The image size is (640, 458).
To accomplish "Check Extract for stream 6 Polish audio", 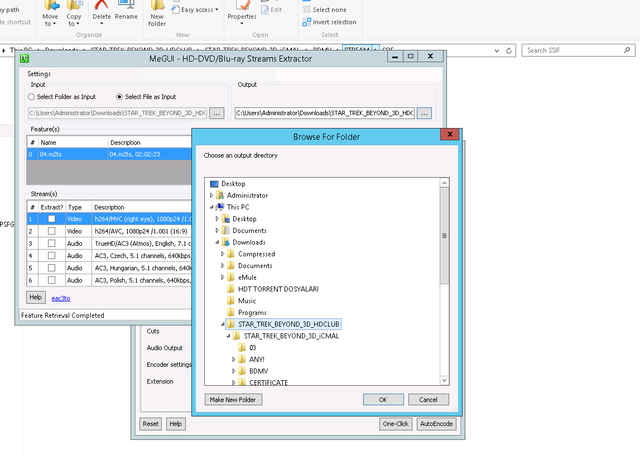I will tap(51, 280).
